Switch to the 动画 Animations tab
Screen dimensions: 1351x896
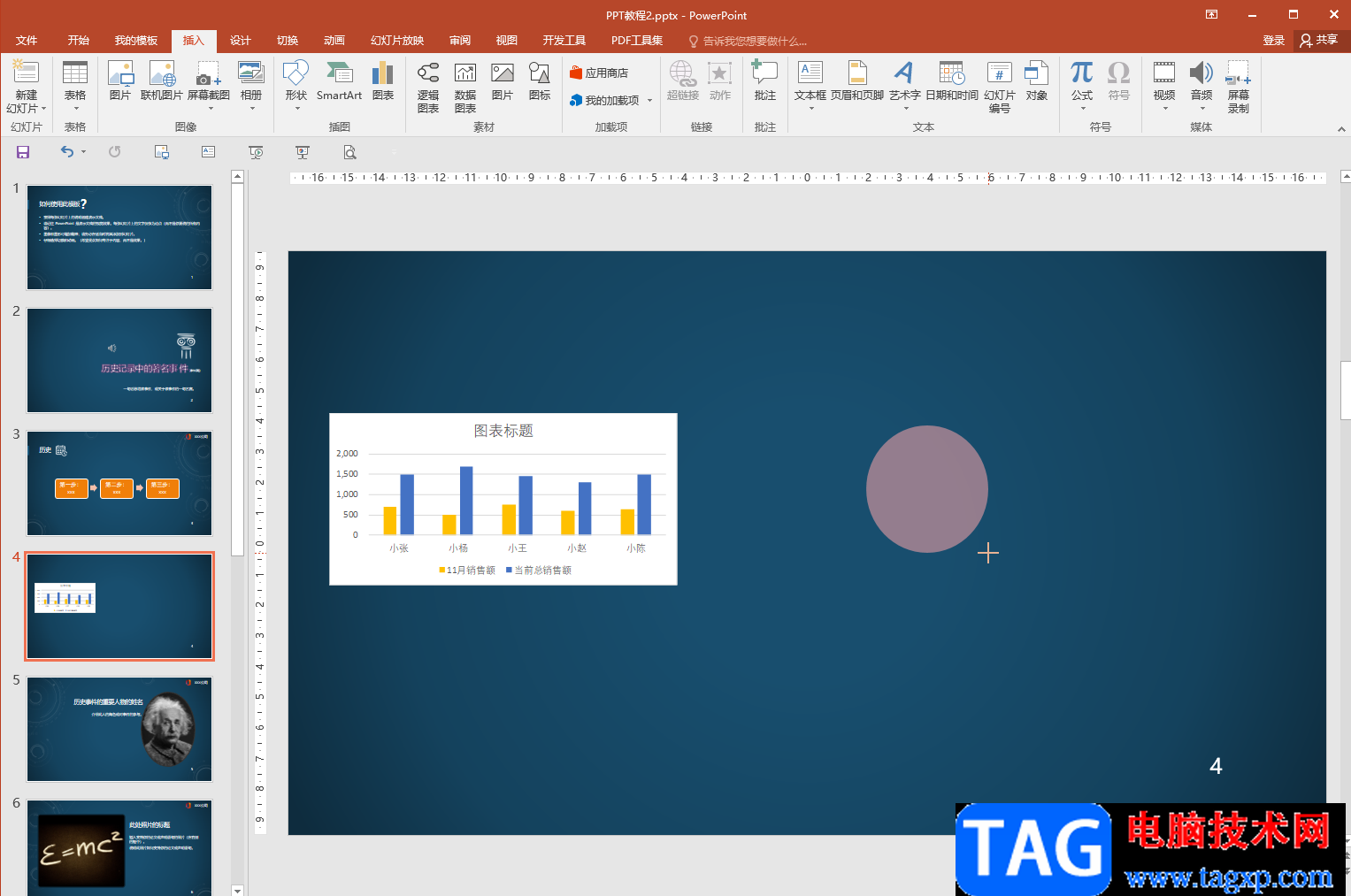334,41
